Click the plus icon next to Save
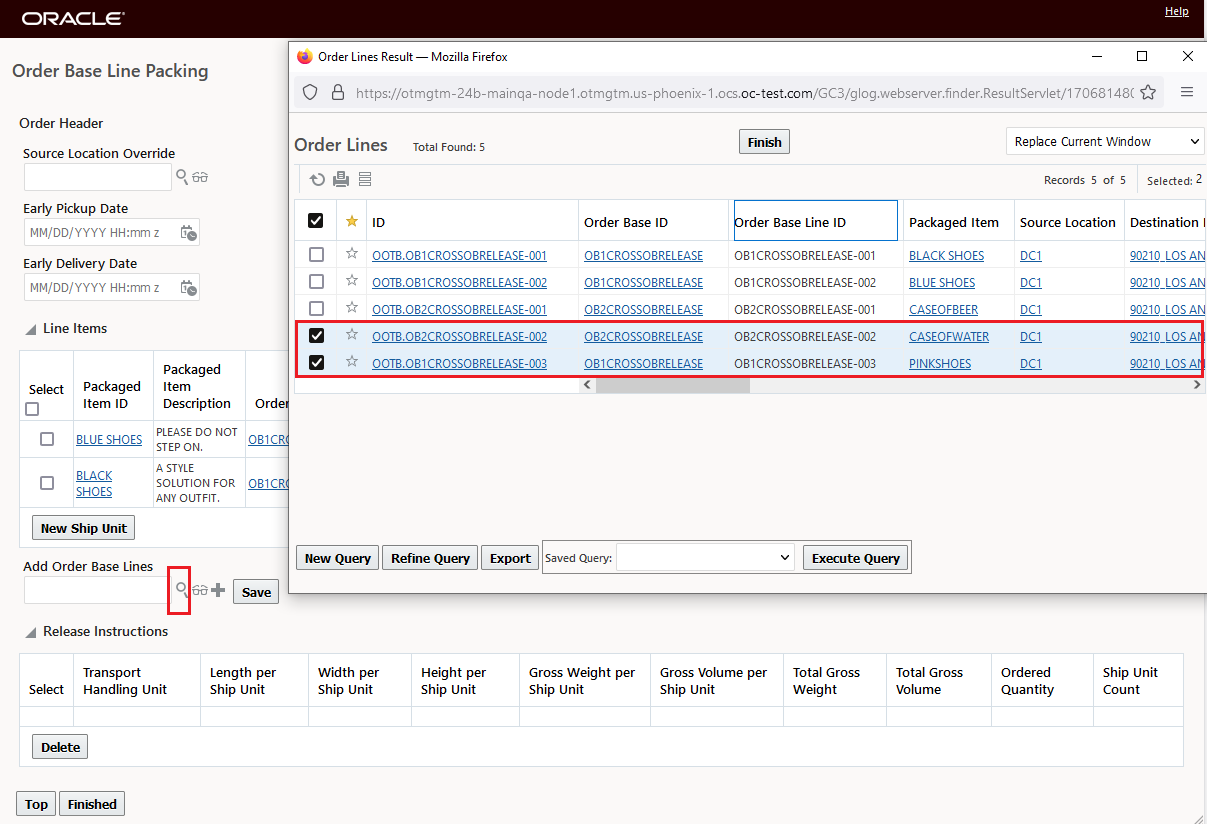This screenshot has width=1207, height=824. coord(219,591)
